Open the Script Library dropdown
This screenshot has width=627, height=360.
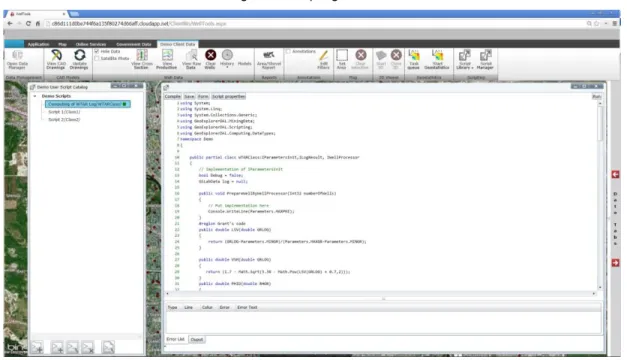465,59
